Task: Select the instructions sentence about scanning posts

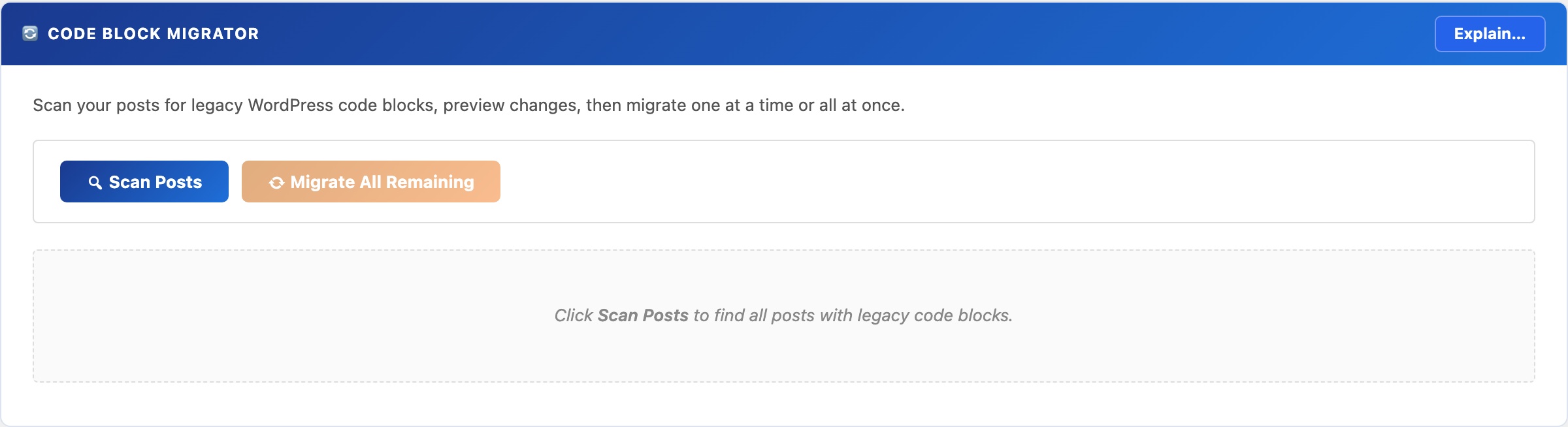Action: point(469,103)
